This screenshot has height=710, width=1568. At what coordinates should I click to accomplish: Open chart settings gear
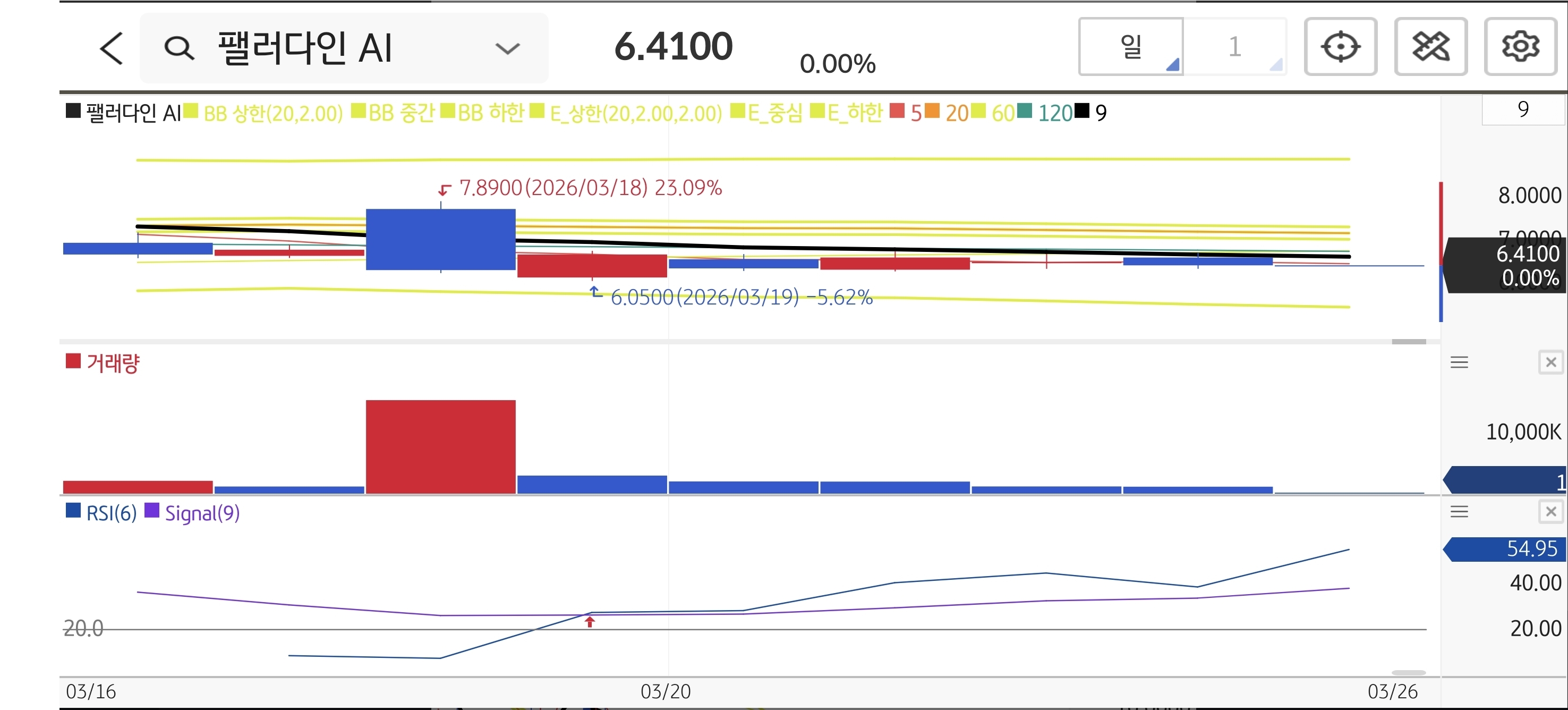[x=1520, y=47]
